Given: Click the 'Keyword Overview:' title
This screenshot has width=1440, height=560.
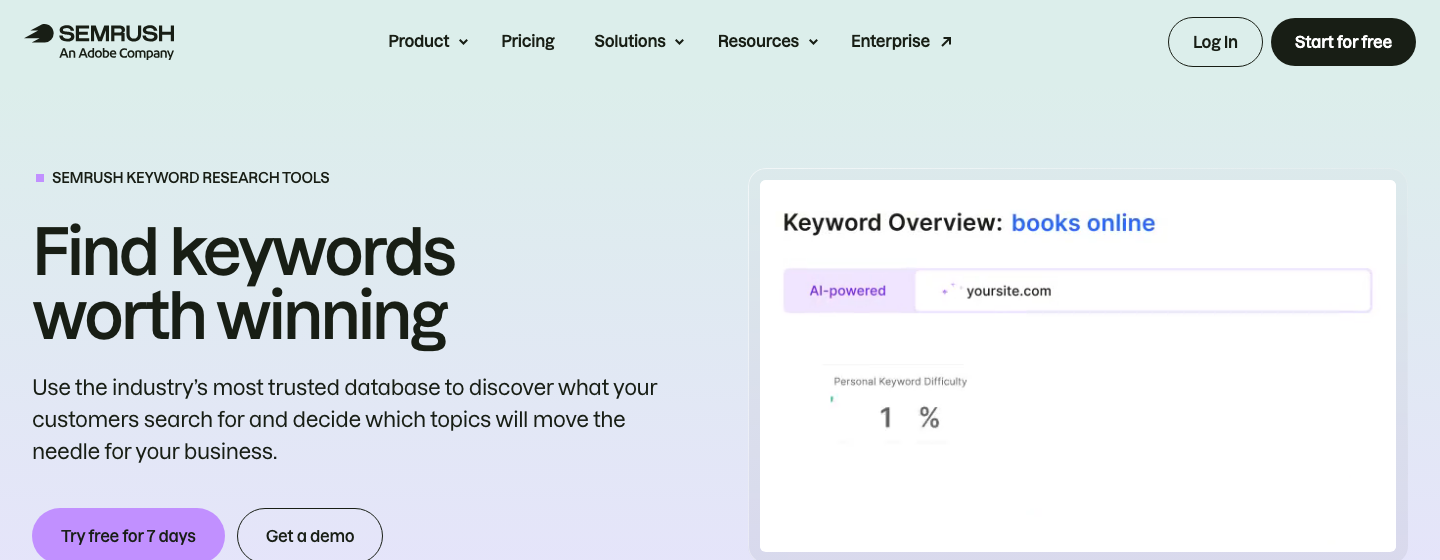Looking at the screenshot, I should 892,223.
